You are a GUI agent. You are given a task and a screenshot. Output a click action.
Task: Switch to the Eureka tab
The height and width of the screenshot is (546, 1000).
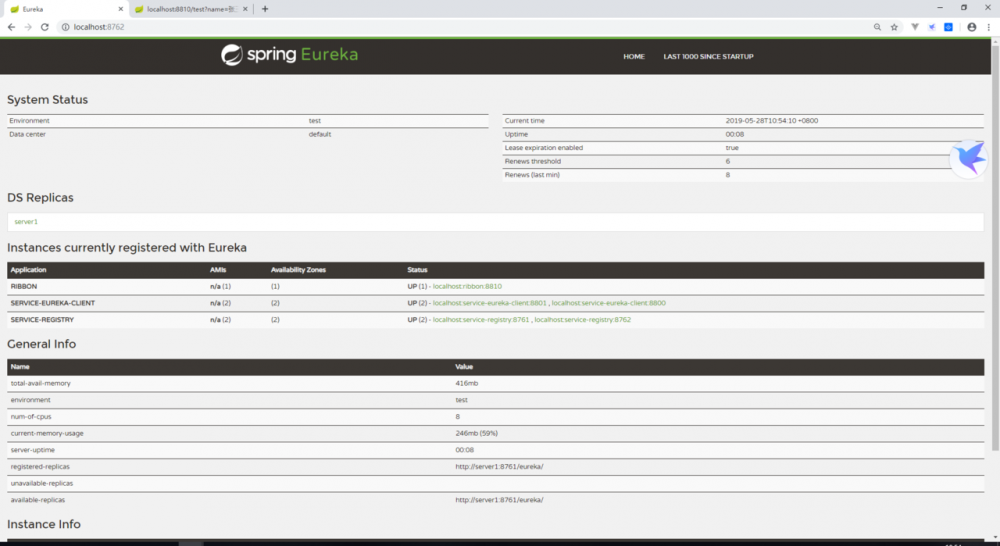click(64, 9)
